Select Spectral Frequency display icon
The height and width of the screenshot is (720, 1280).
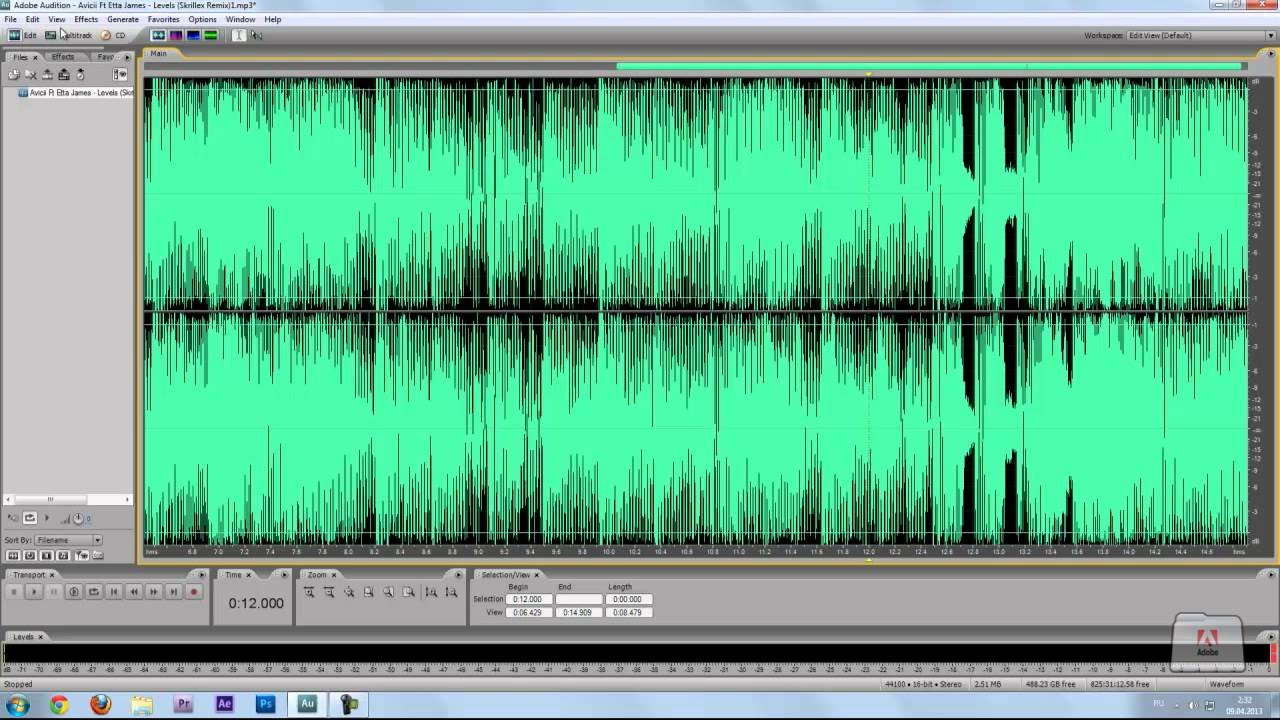click(x=176, y=35)
